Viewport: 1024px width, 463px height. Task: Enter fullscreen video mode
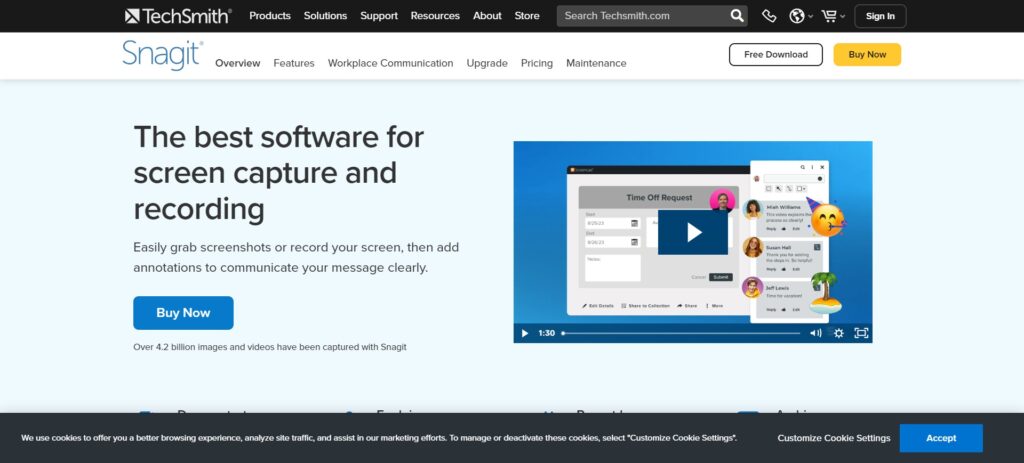(x=861, y=333)
